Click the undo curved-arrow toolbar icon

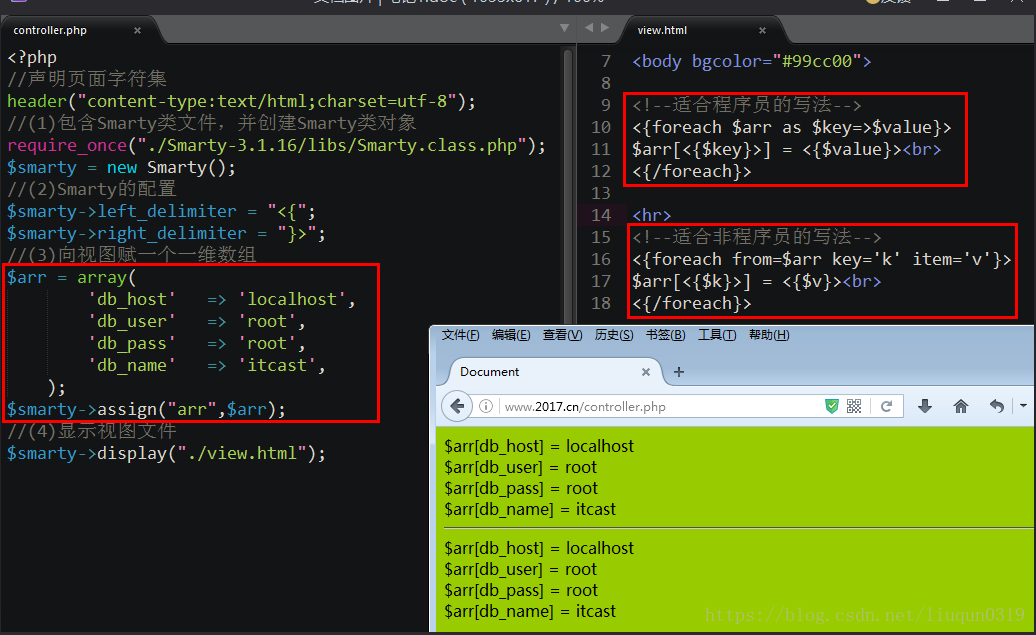pos(996,406)
